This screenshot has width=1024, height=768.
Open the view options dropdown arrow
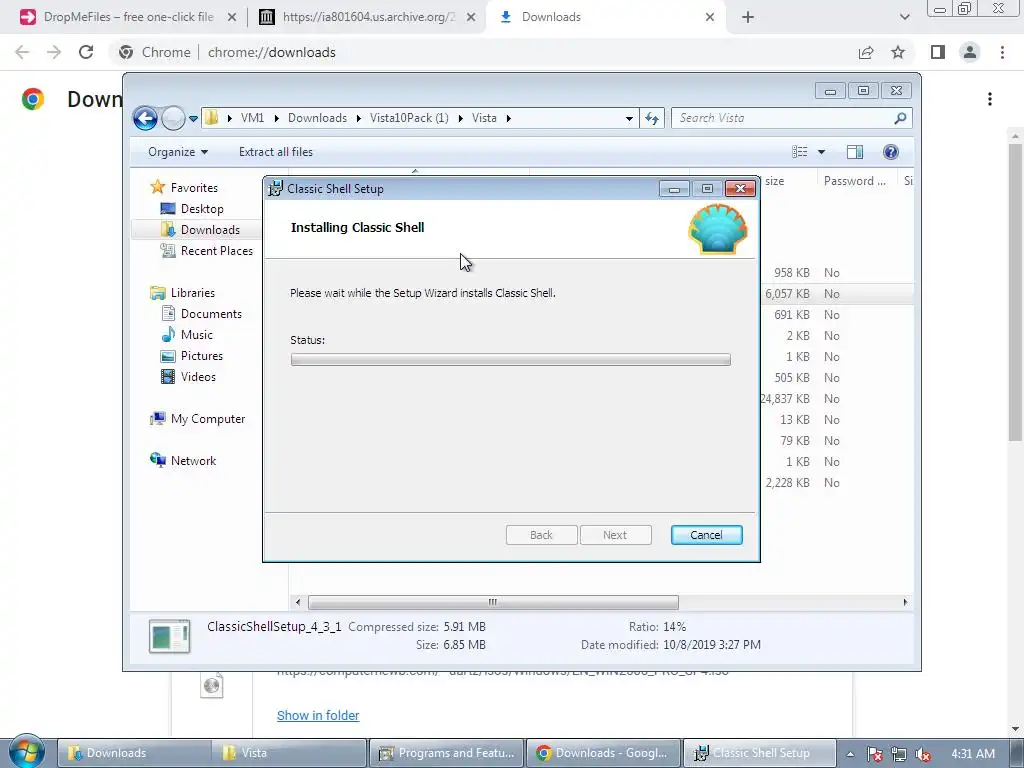pos(822,152)
